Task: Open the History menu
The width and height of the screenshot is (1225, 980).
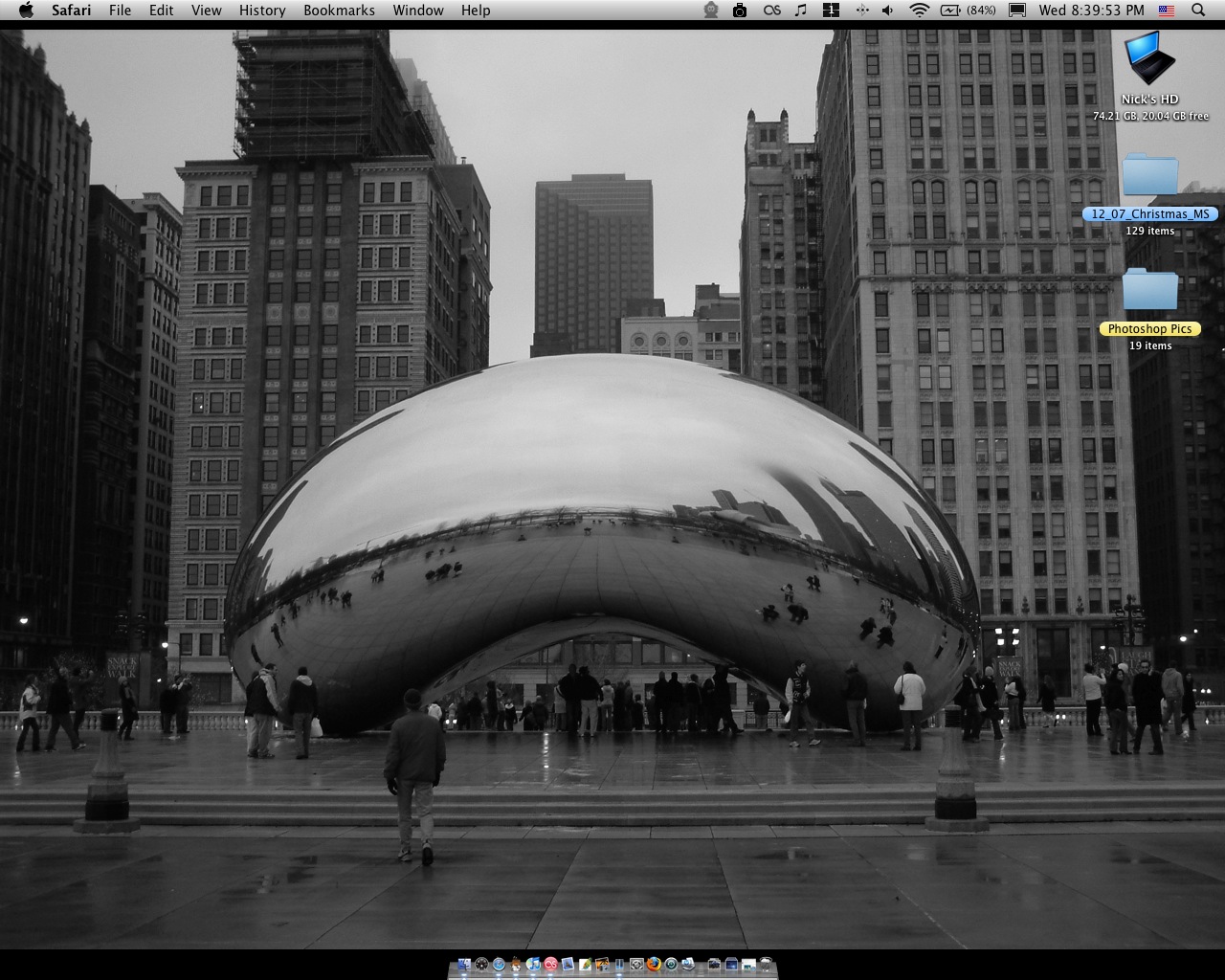Action: 262,10
